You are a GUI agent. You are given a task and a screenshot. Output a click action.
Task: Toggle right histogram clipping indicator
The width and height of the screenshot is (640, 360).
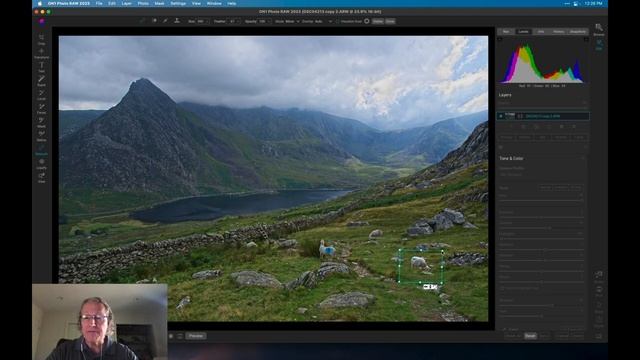(x=586, y=40)
